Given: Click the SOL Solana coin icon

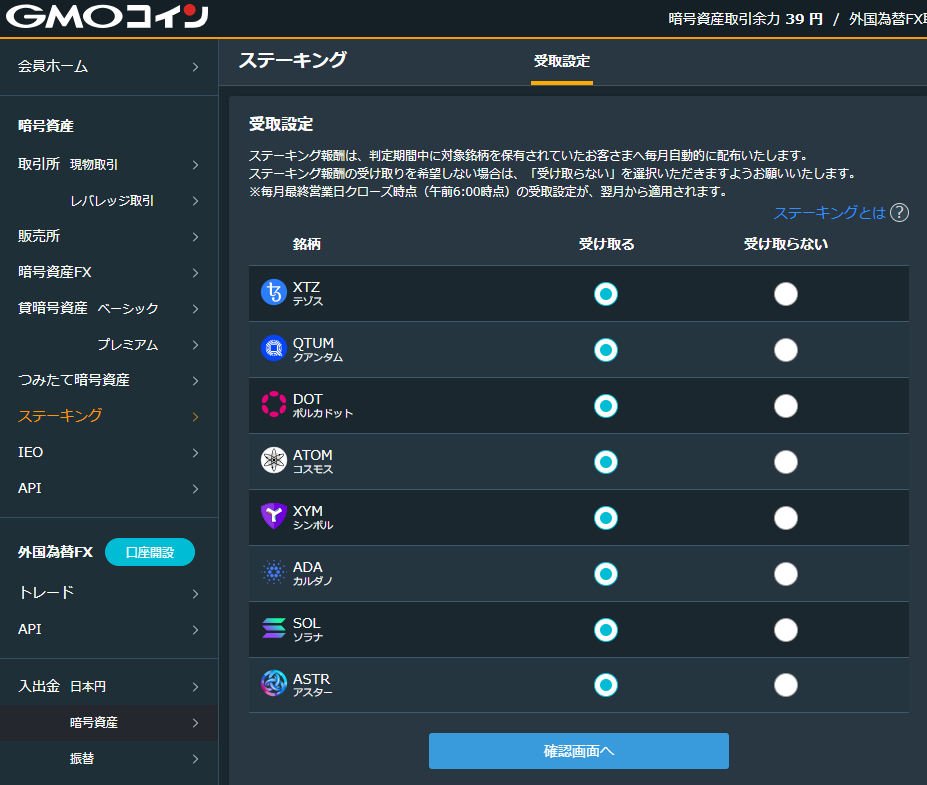Looking at the screenshot, I should click(274, 628).
